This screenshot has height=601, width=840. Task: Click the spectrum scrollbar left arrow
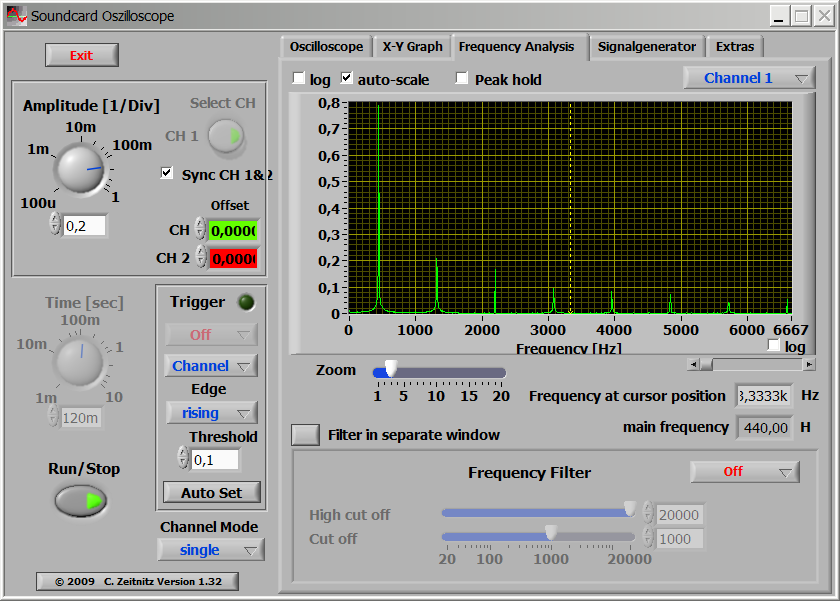[693, 365]
